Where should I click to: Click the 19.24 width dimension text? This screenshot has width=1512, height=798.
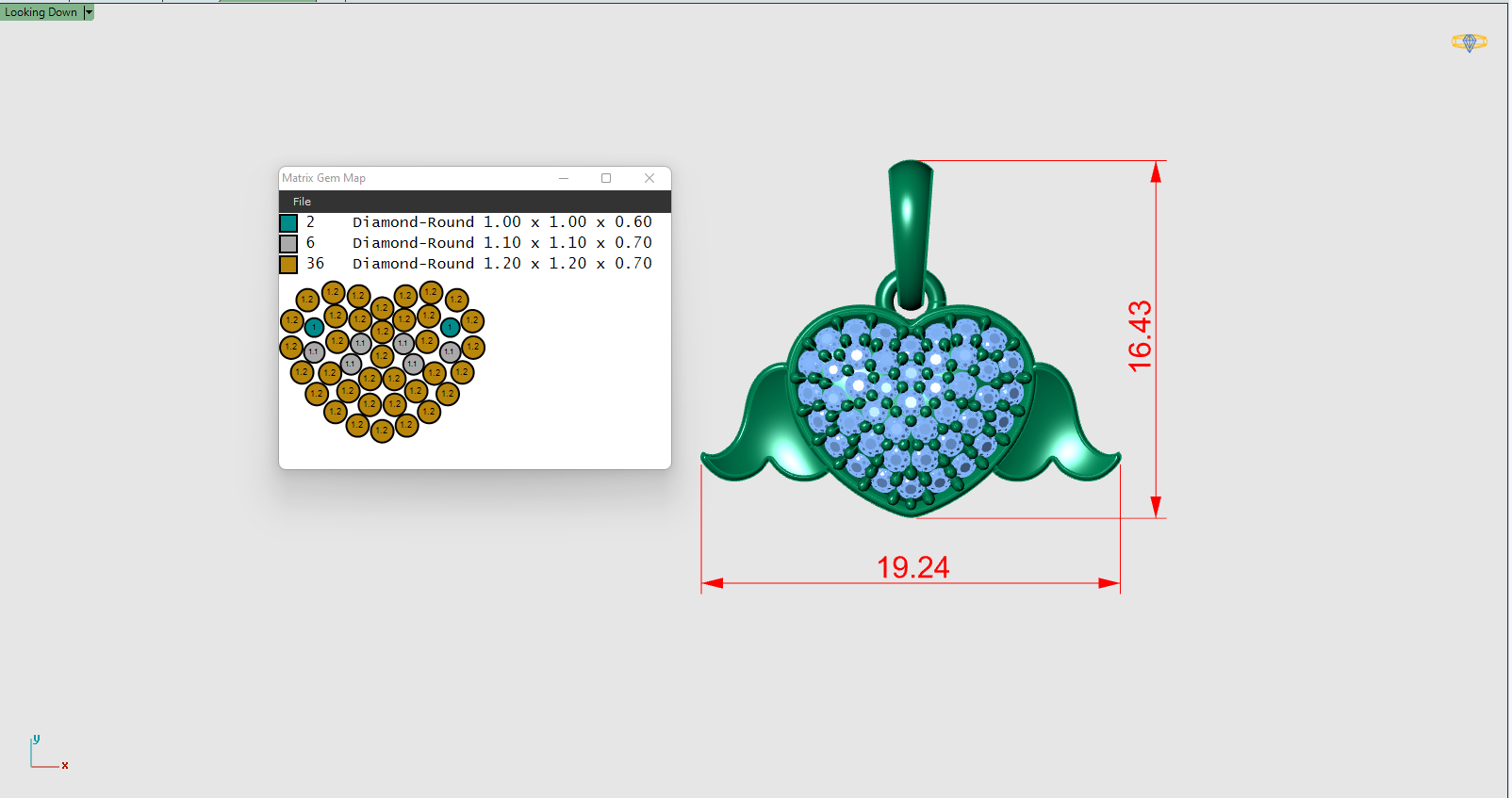click(x=912, y=567)
